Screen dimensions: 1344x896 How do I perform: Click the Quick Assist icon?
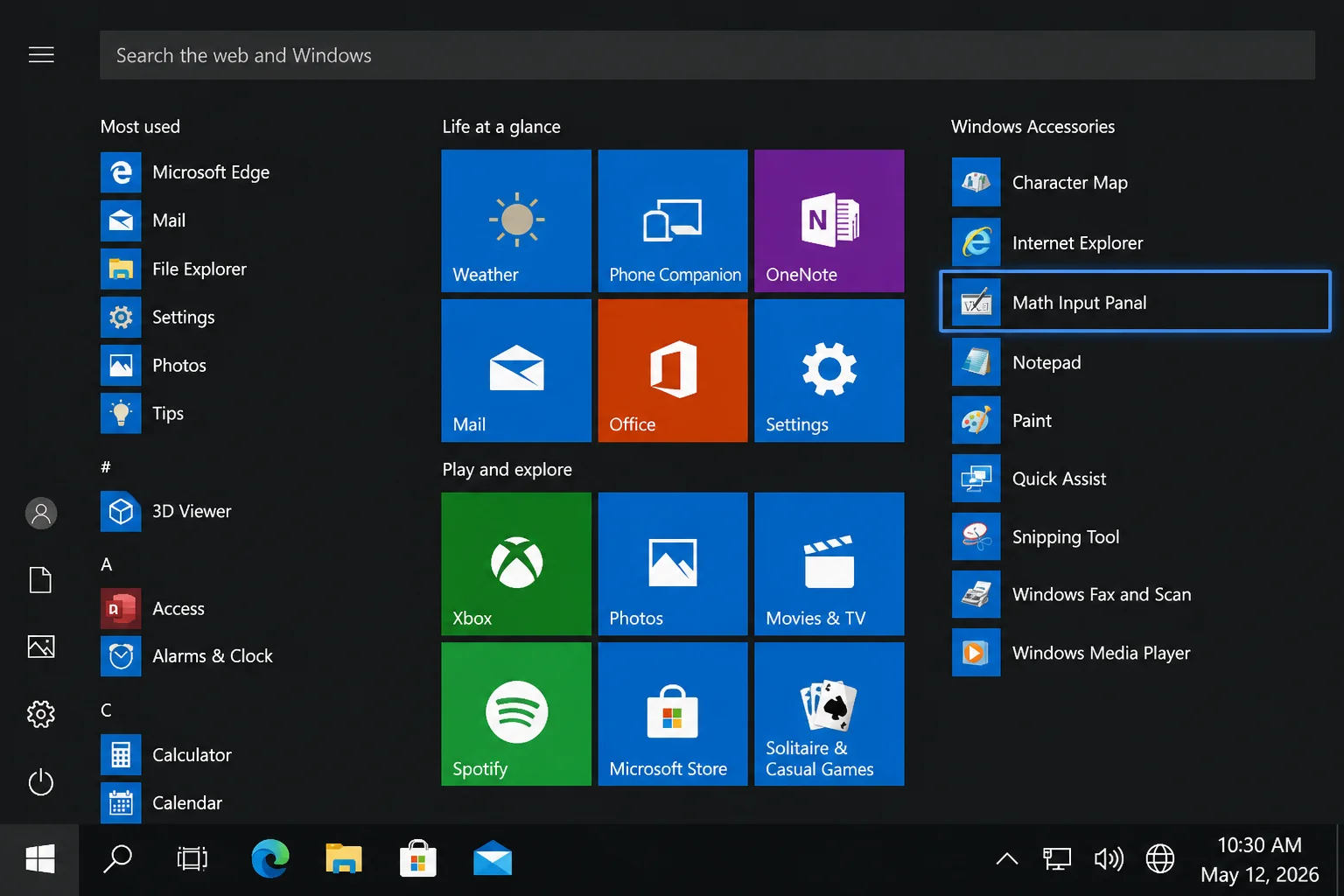[x=976, y=478]
